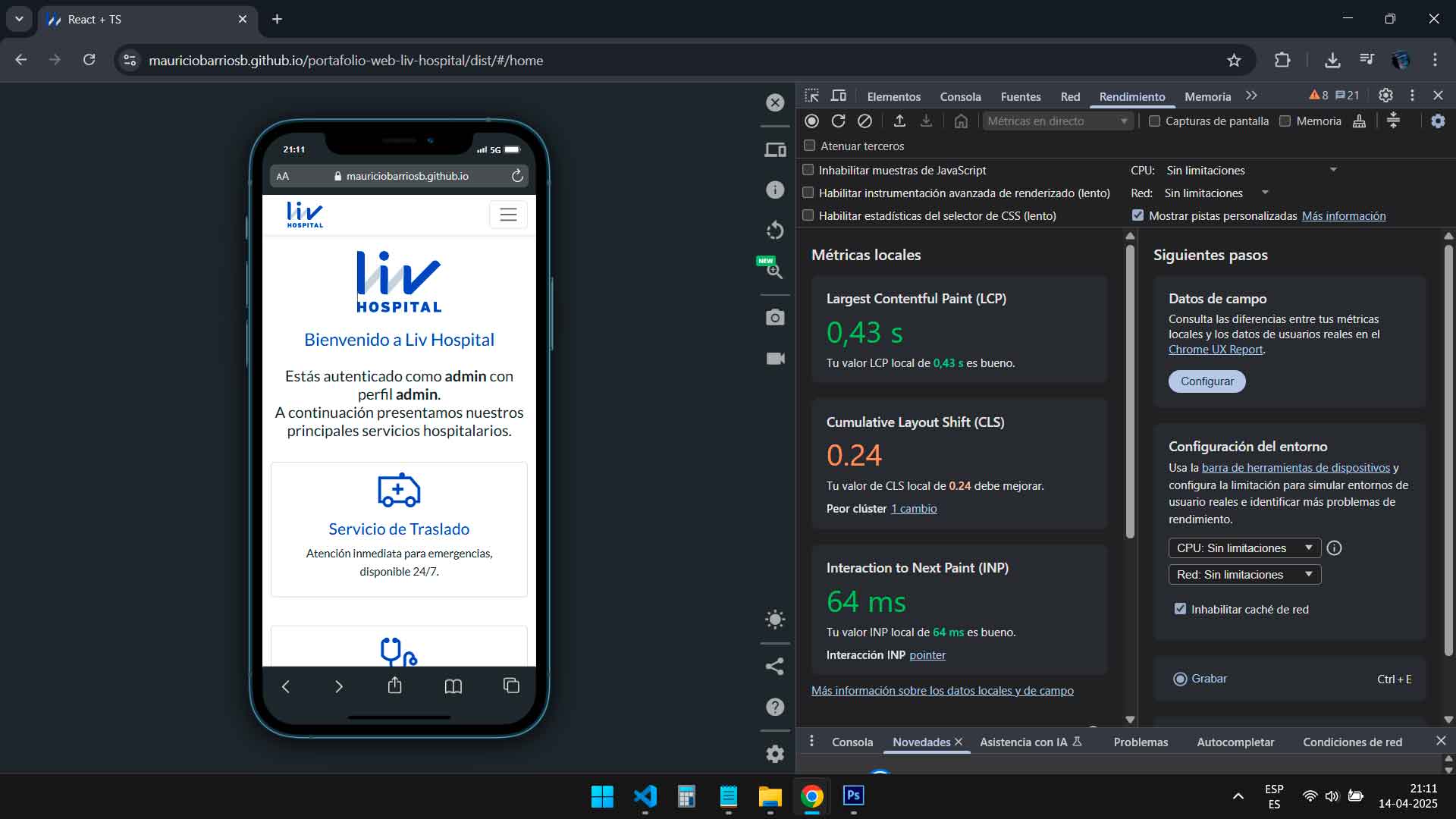Close the simulator with the X icon
This screenshot has height=819, width=1456.
point(775,102)
